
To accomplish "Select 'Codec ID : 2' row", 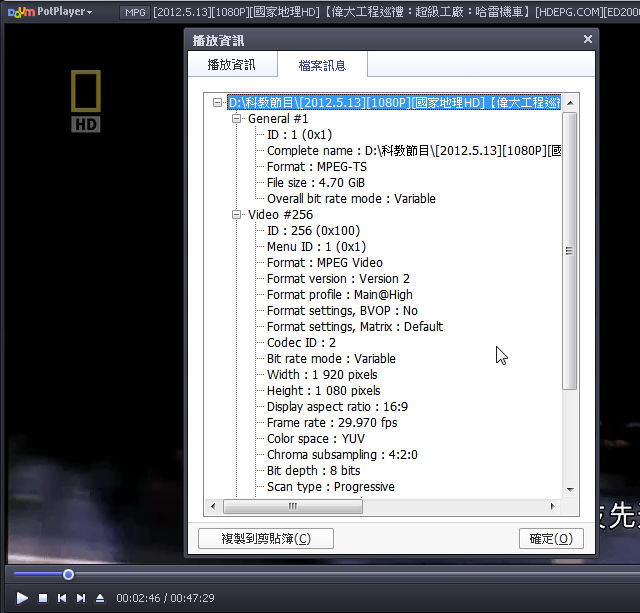I will (x=301, y=342).
